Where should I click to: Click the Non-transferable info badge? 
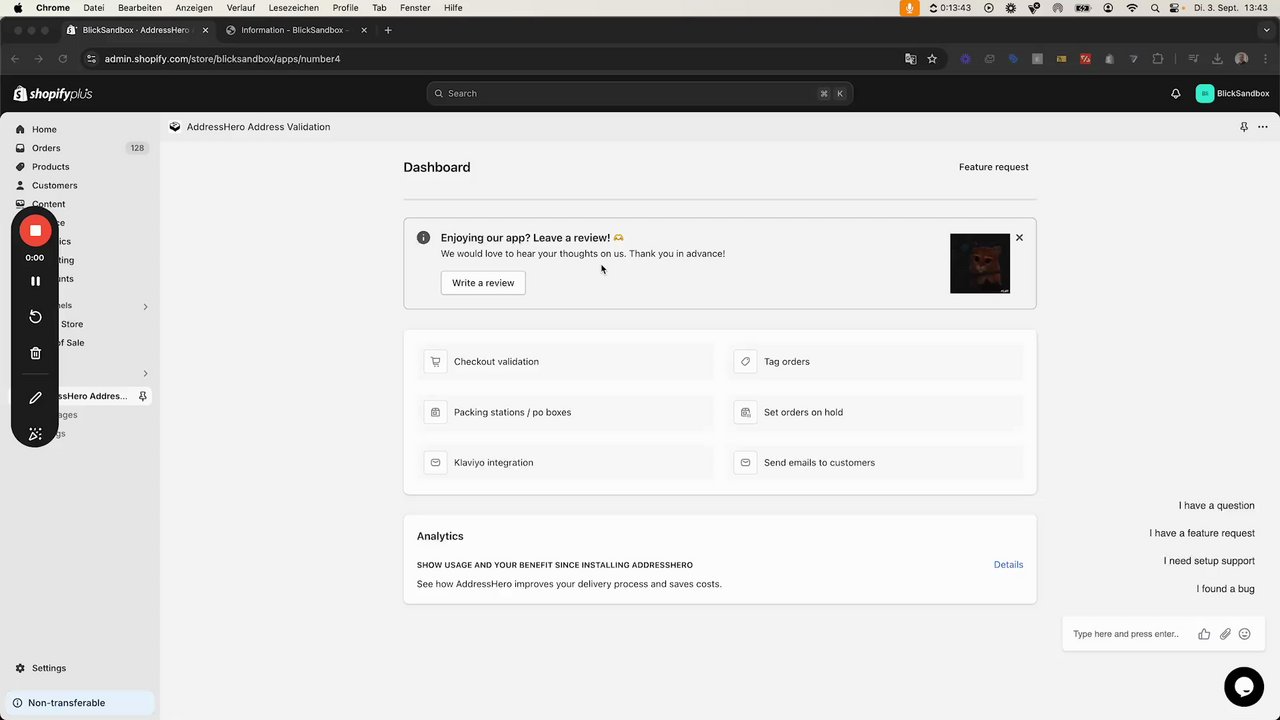click(x=80, y=703)
